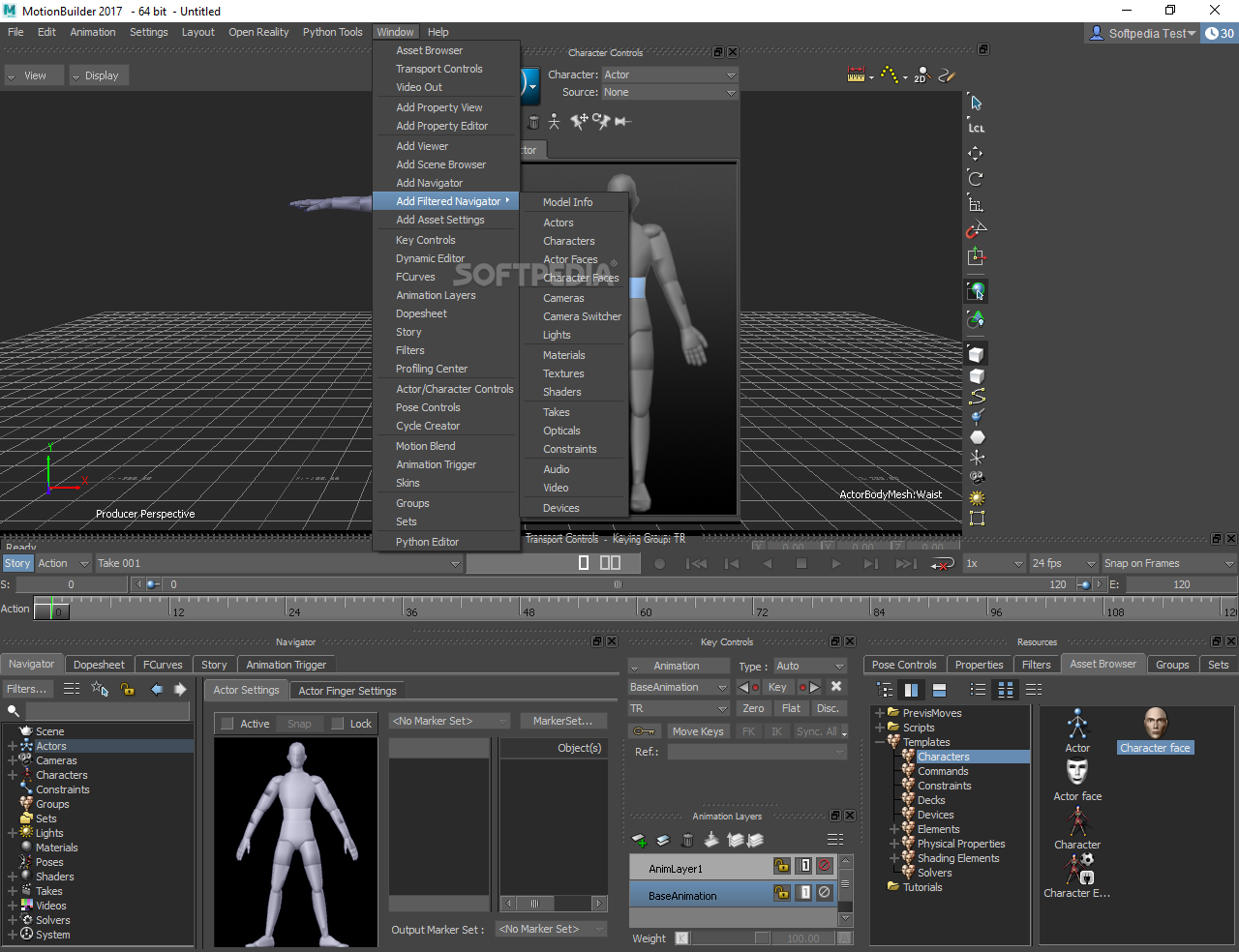Click the Flat button in Key Controls
The width and height of the screenshot is (1239, 952).
(791, 708)
